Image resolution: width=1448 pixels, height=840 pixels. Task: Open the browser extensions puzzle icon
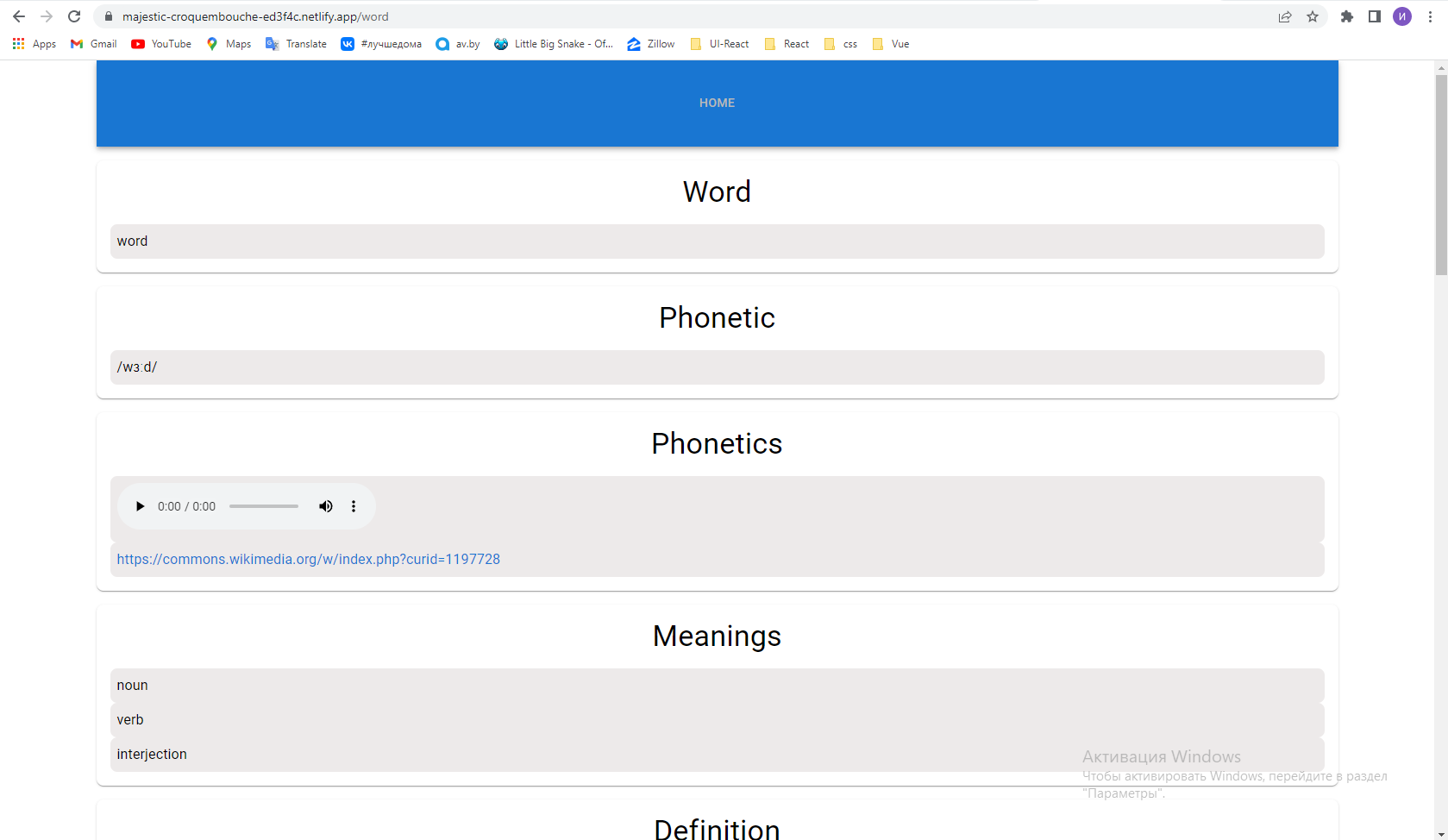(x=1347, y=16)
